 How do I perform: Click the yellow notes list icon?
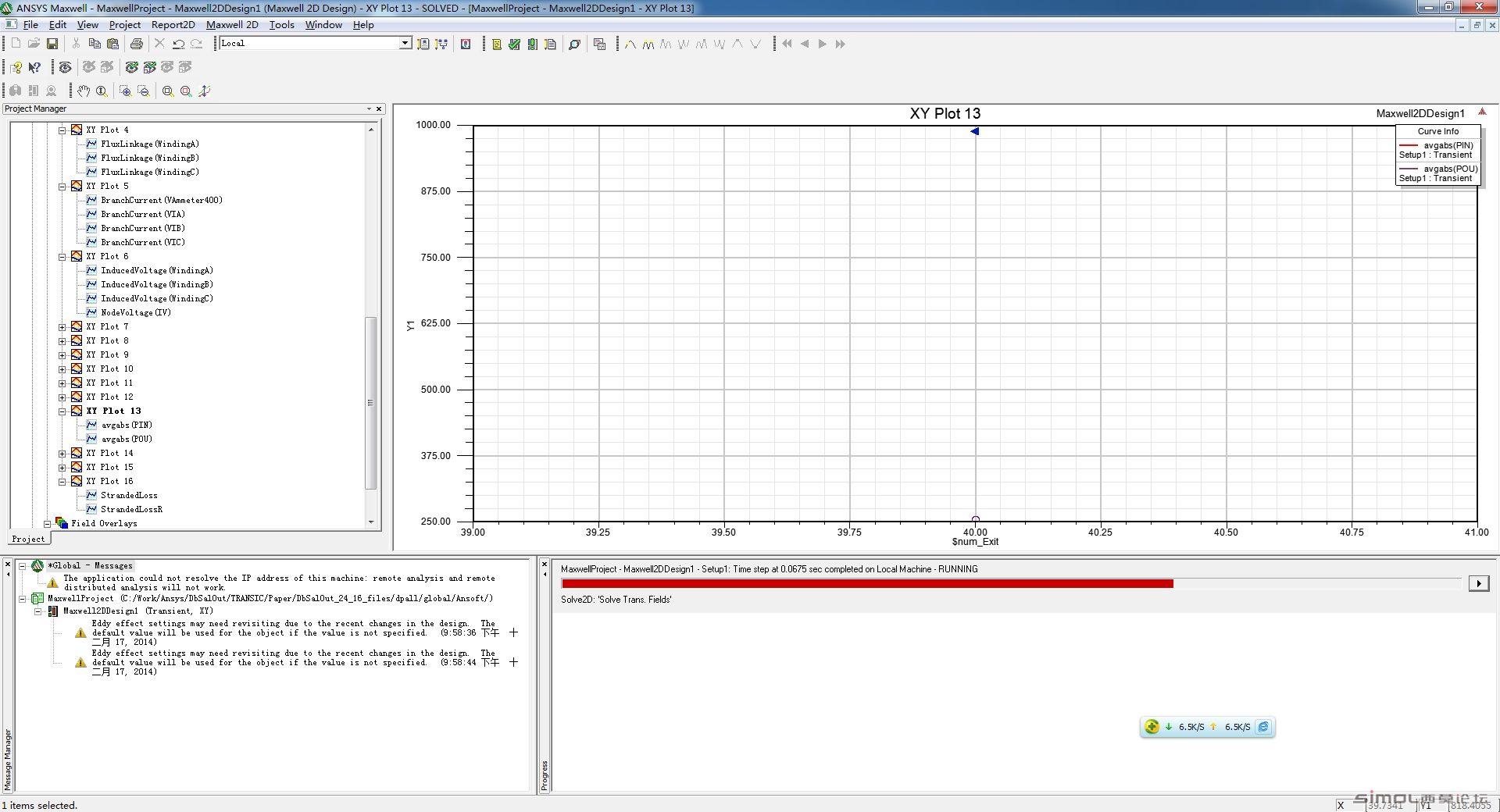(x=496, y=44)
